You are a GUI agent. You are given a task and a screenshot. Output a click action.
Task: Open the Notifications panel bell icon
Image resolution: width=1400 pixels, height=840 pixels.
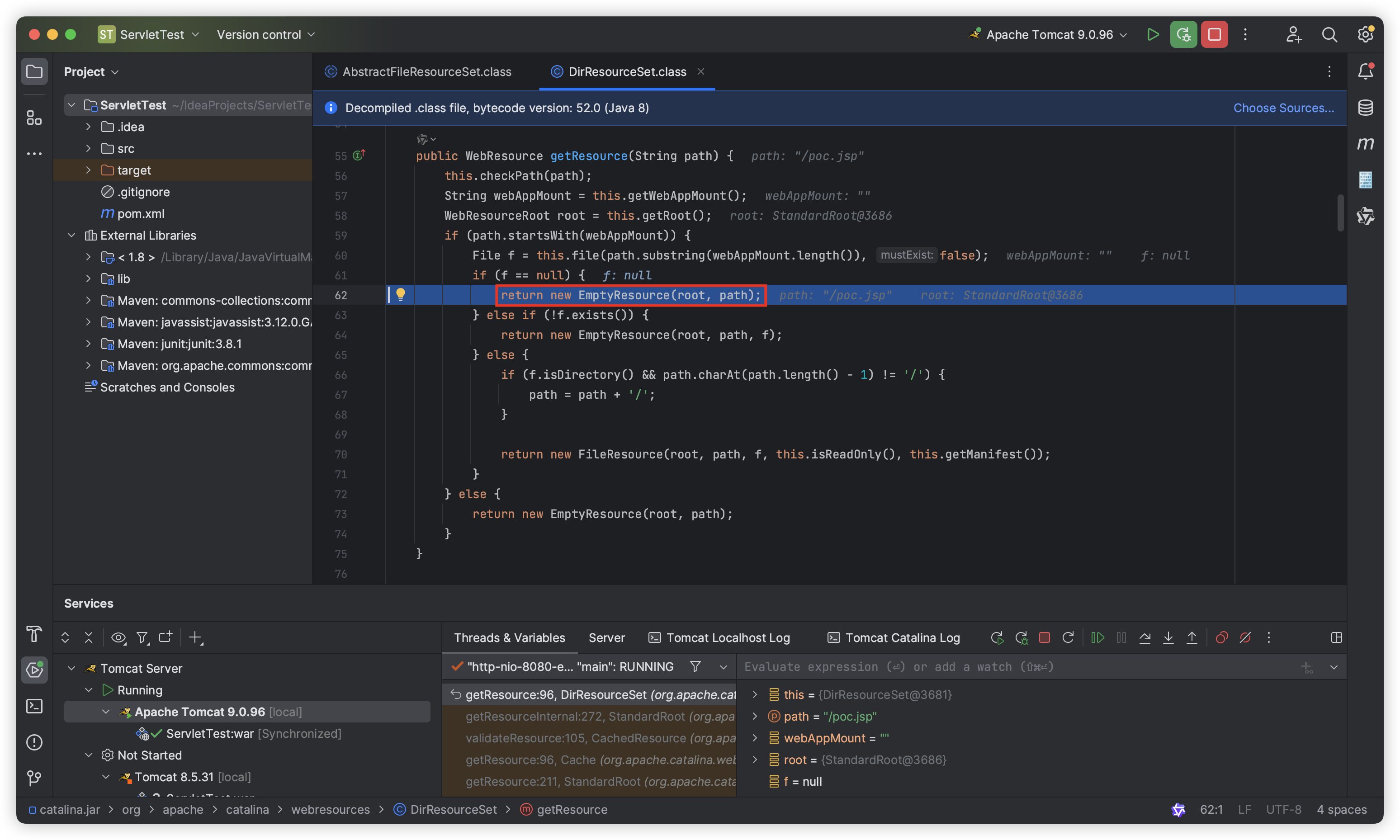(1365, 71)
